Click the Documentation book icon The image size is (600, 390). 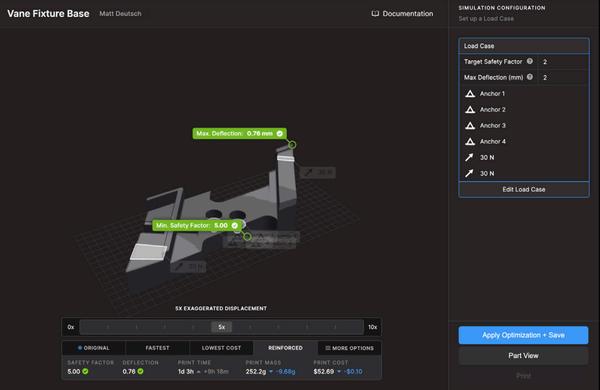click(375, 14)
